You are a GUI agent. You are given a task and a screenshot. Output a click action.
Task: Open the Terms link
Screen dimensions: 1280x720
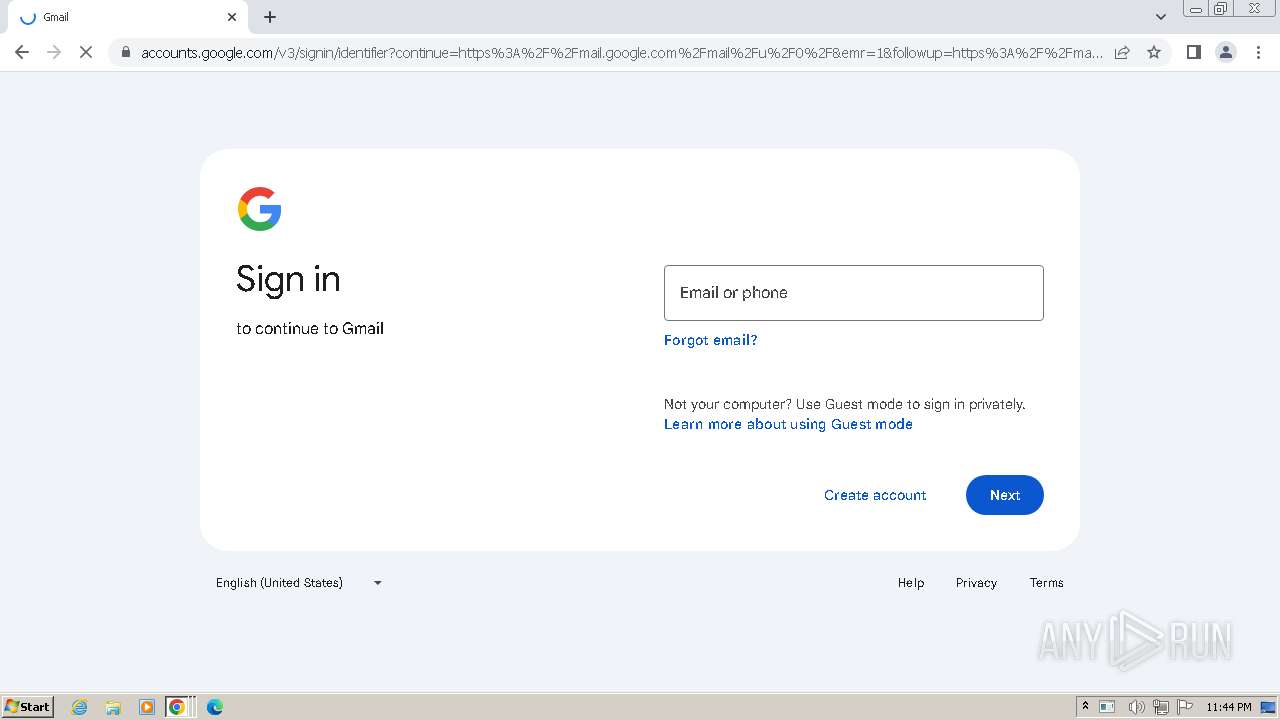point(1047,583)
